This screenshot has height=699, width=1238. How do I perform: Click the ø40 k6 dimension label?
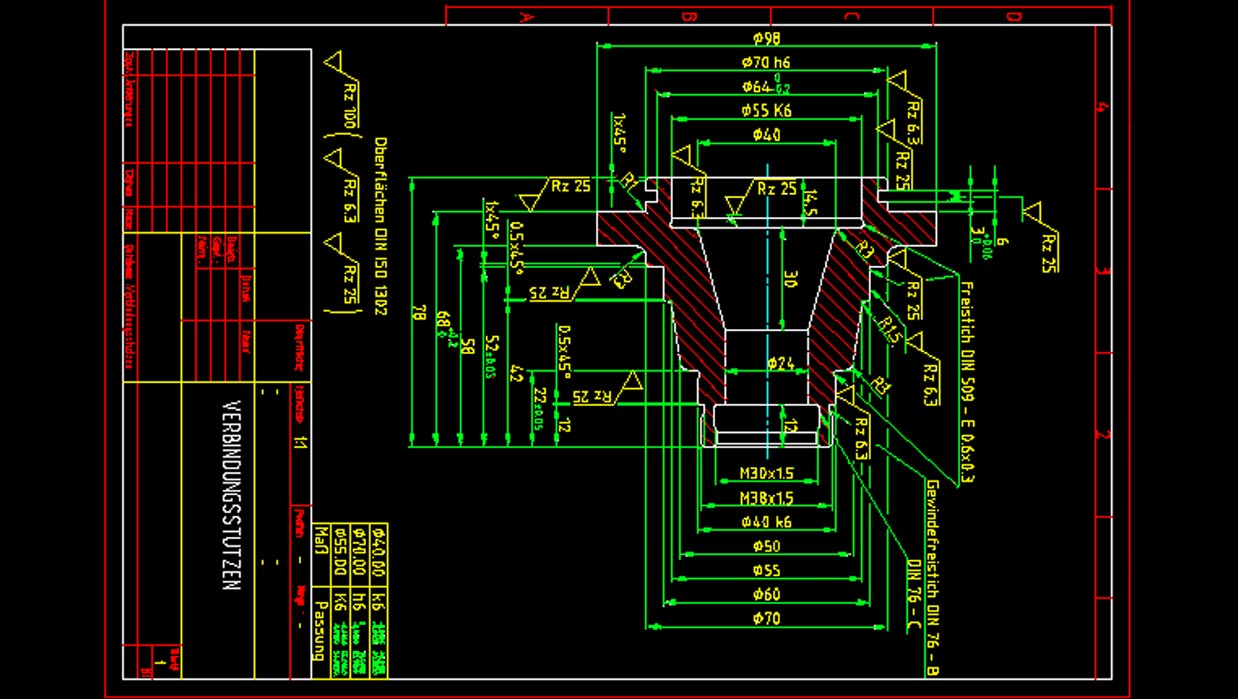[766, 522]
